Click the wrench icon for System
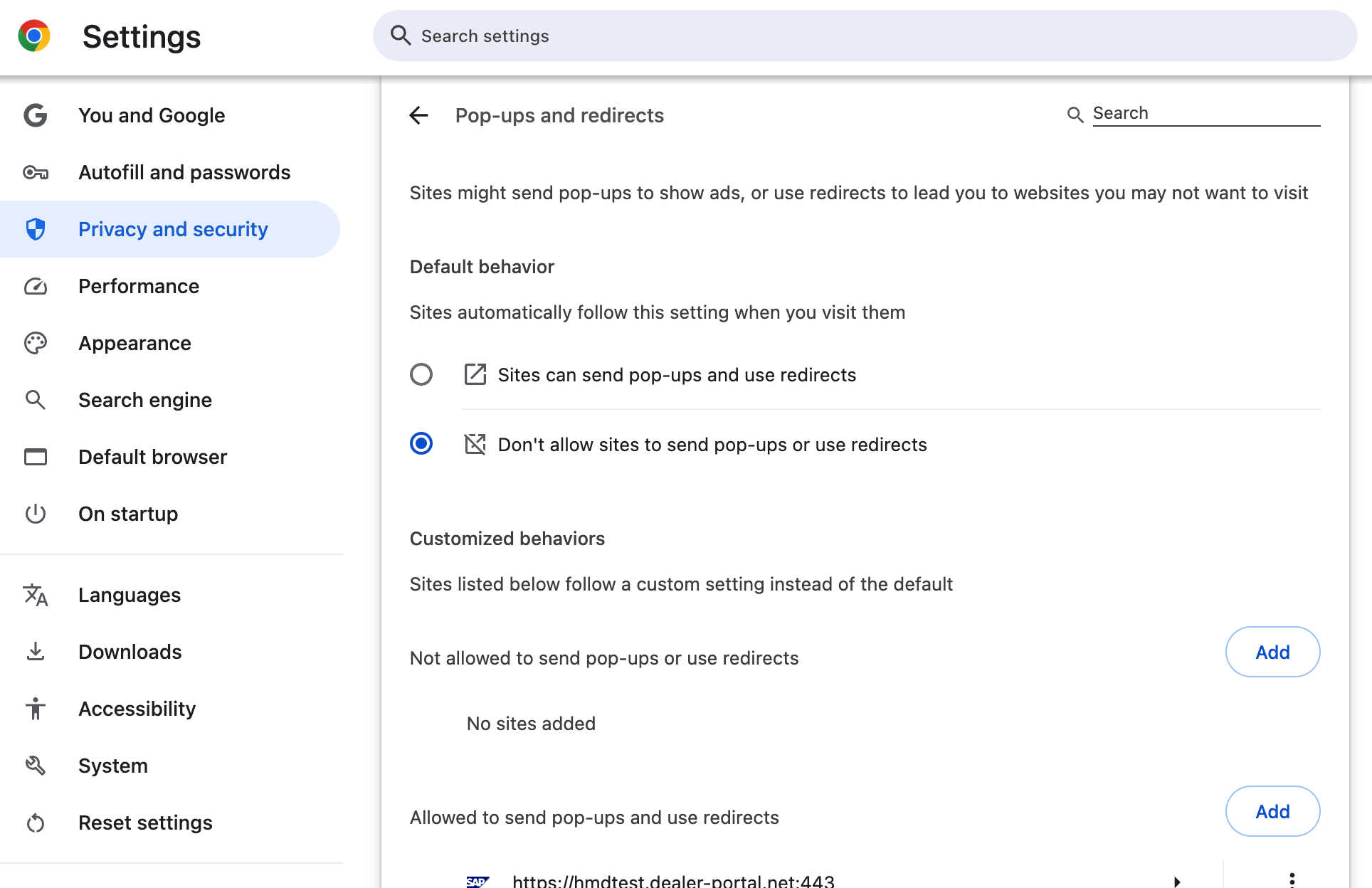Screen dimensions: 1372x888 click(x=35, y=766)
